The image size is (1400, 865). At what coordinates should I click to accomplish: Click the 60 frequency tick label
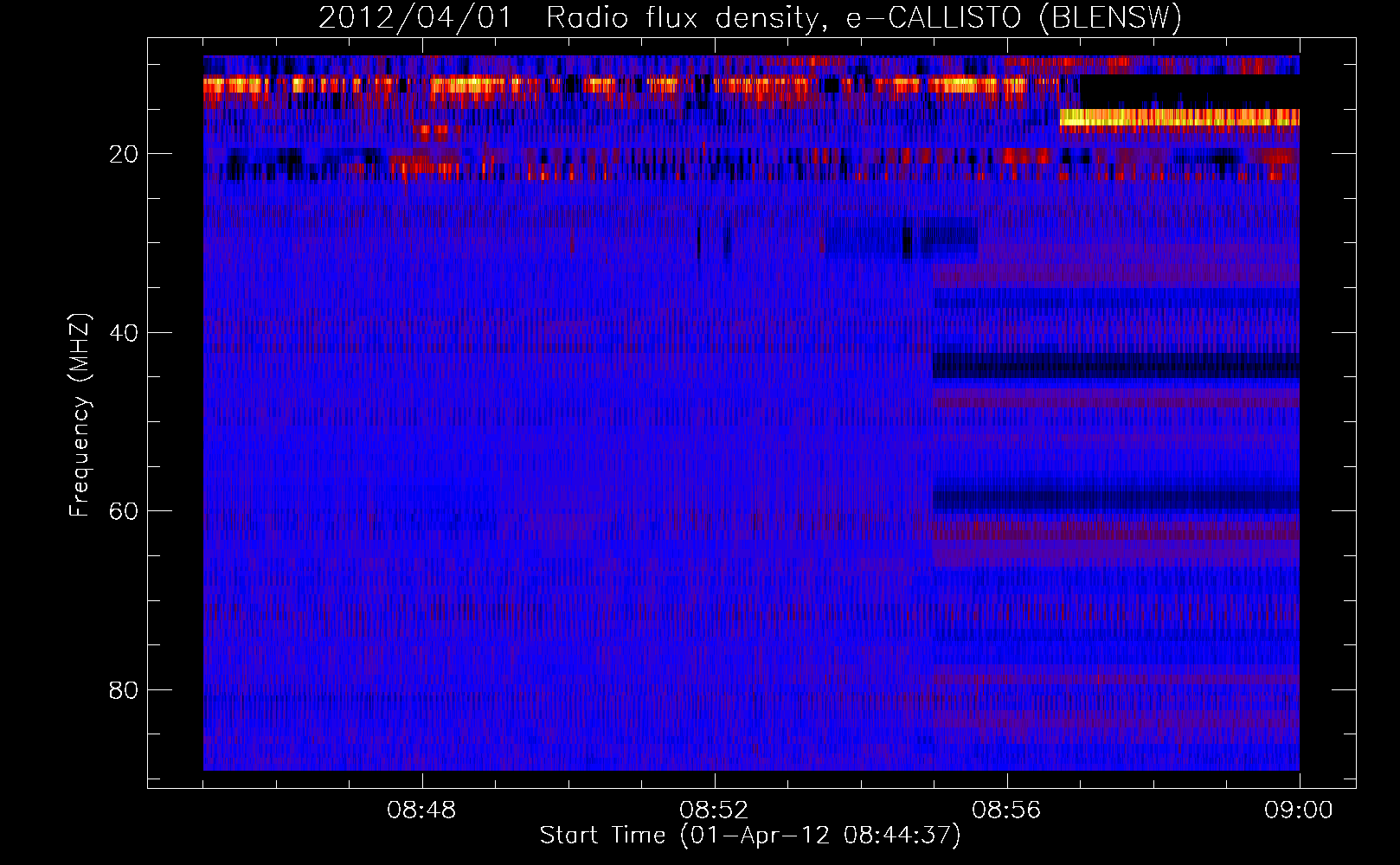pyautogui.click(x=124, y=511)
